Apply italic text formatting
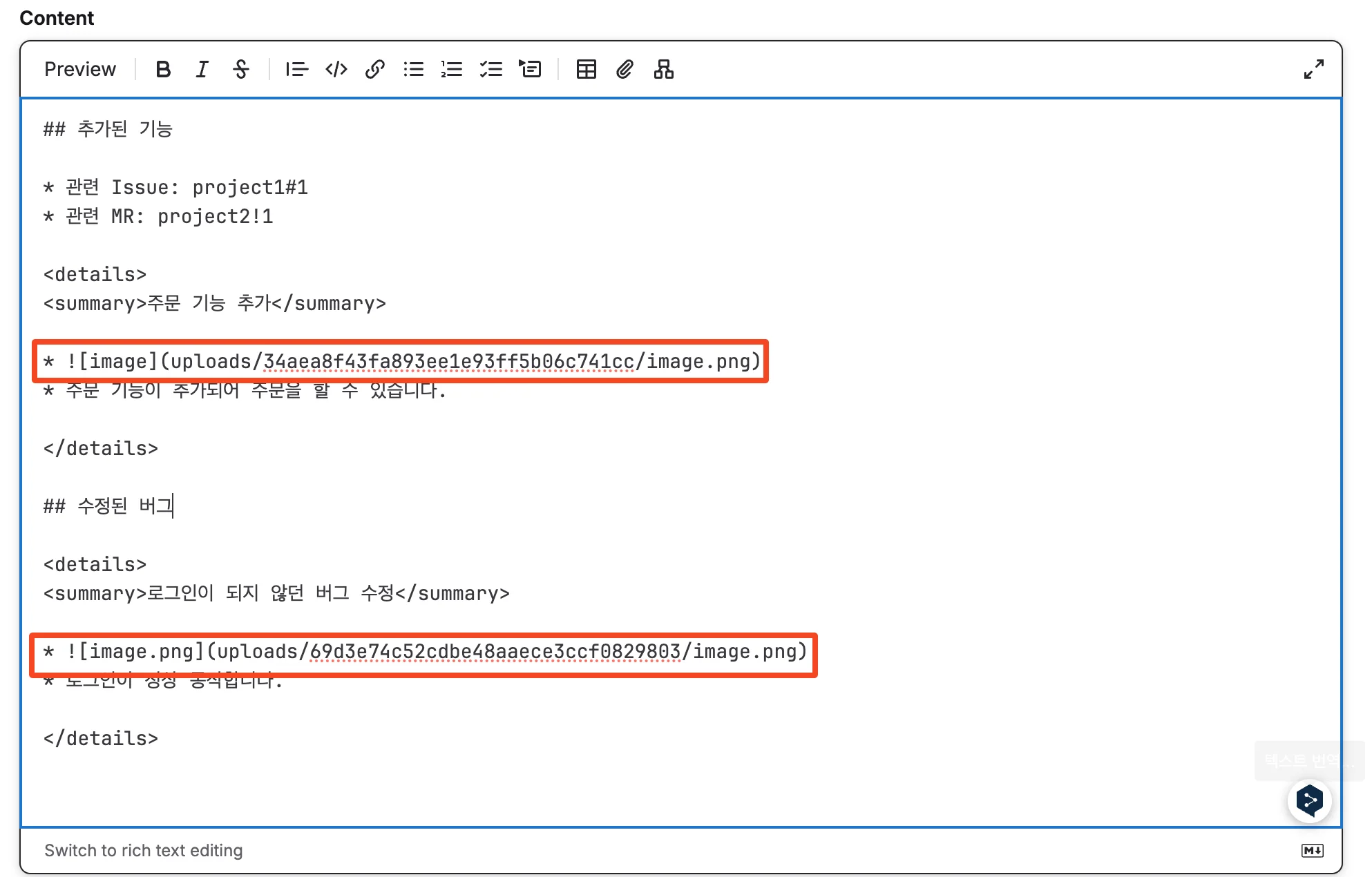This screenshot has height=877, width=1372. (x=202, y=69)
